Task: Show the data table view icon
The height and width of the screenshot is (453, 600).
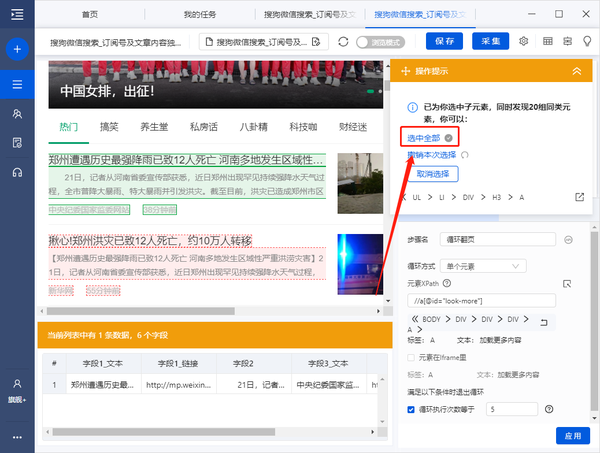Action: (x=548, y=41)
